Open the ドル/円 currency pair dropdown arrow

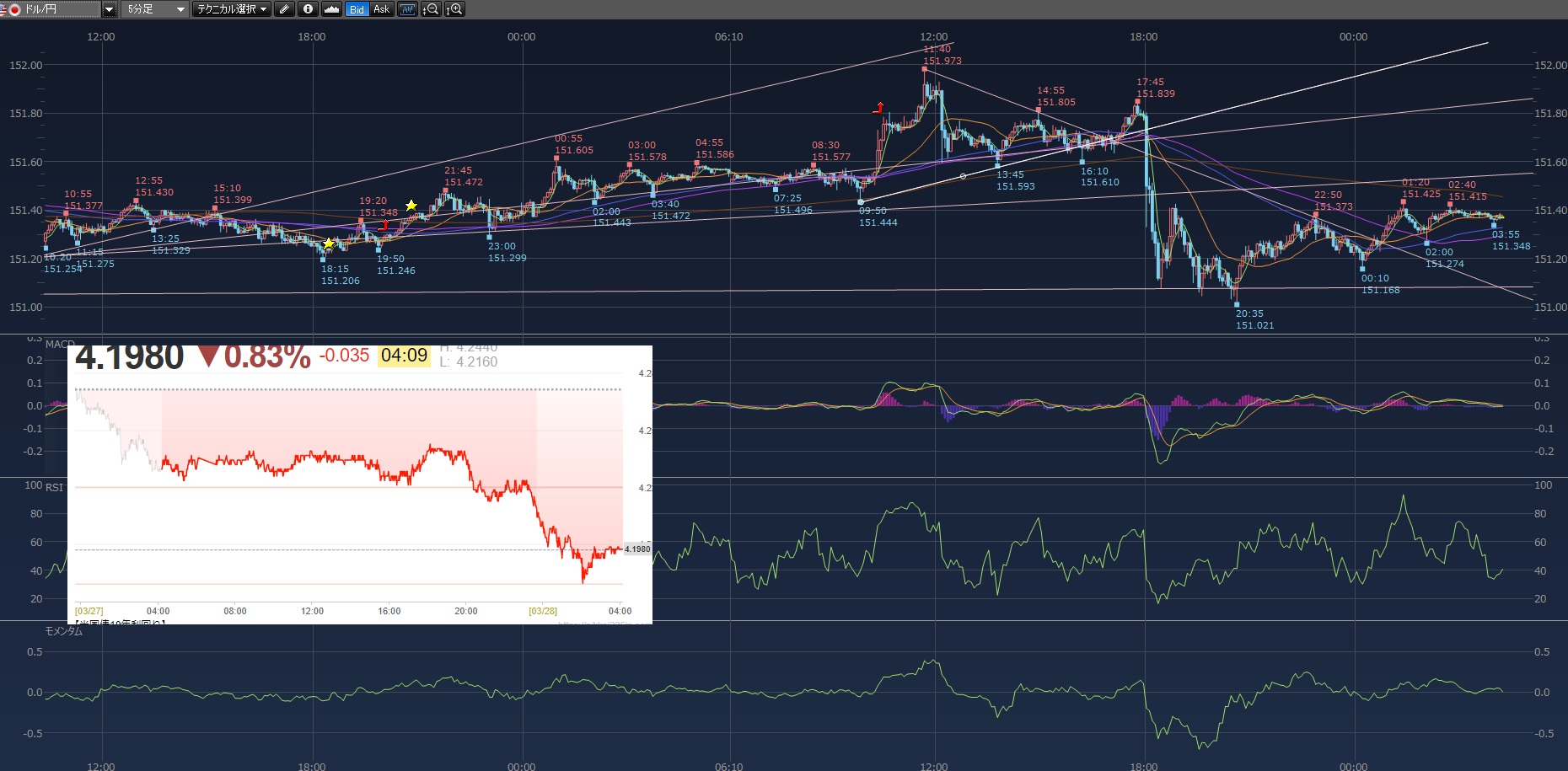[x=109, y=9]
